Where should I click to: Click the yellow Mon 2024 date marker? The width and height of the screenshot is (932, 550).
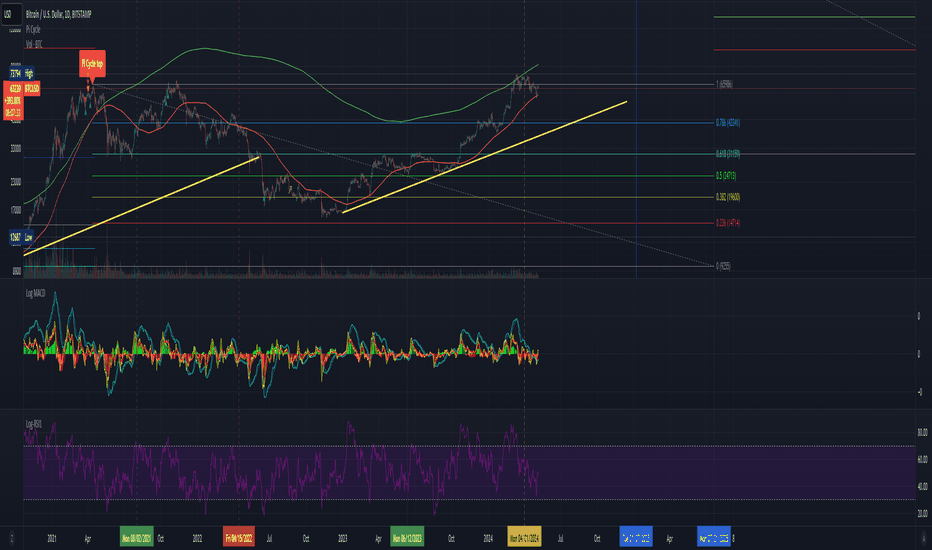(x=524, y=539)
